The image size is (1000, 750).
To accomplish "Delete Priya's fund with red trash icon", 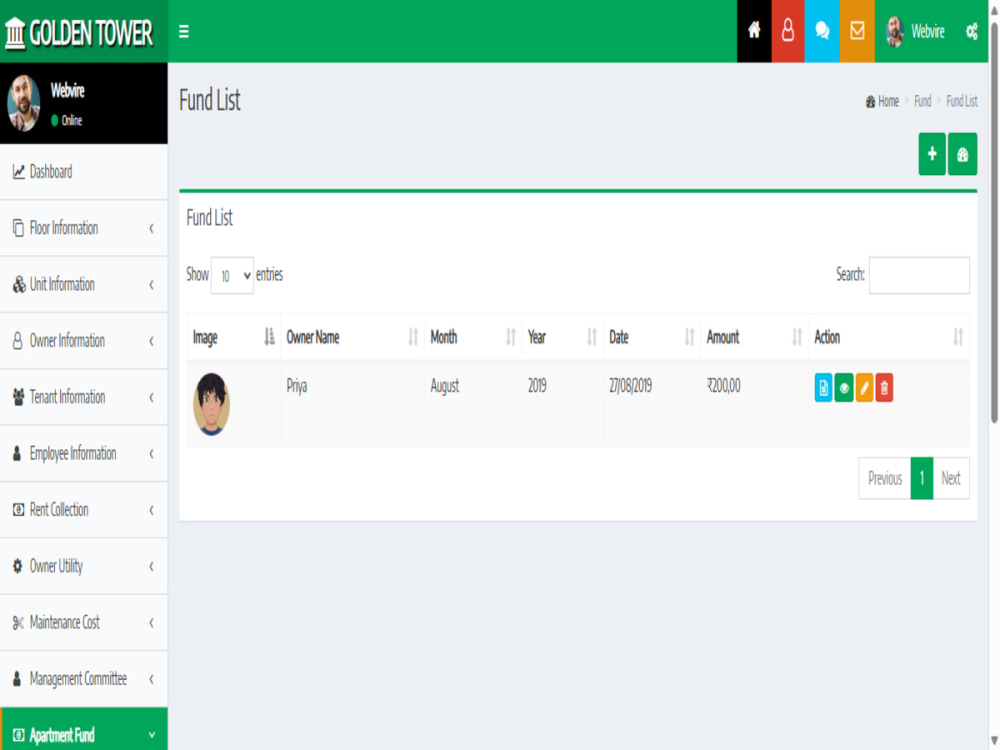I will (x=884, y=388).
